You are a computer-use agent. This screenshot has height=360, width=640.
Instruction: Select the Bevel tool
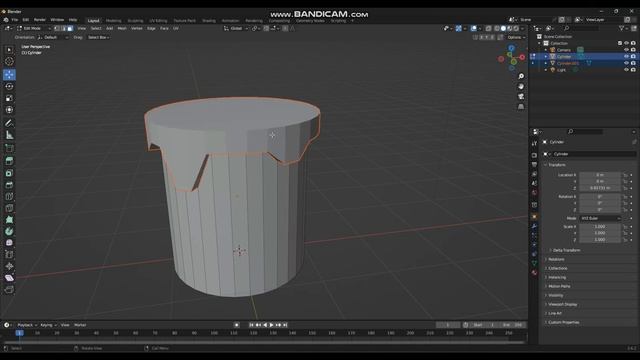pyautogui.click(x=9, y=185)
